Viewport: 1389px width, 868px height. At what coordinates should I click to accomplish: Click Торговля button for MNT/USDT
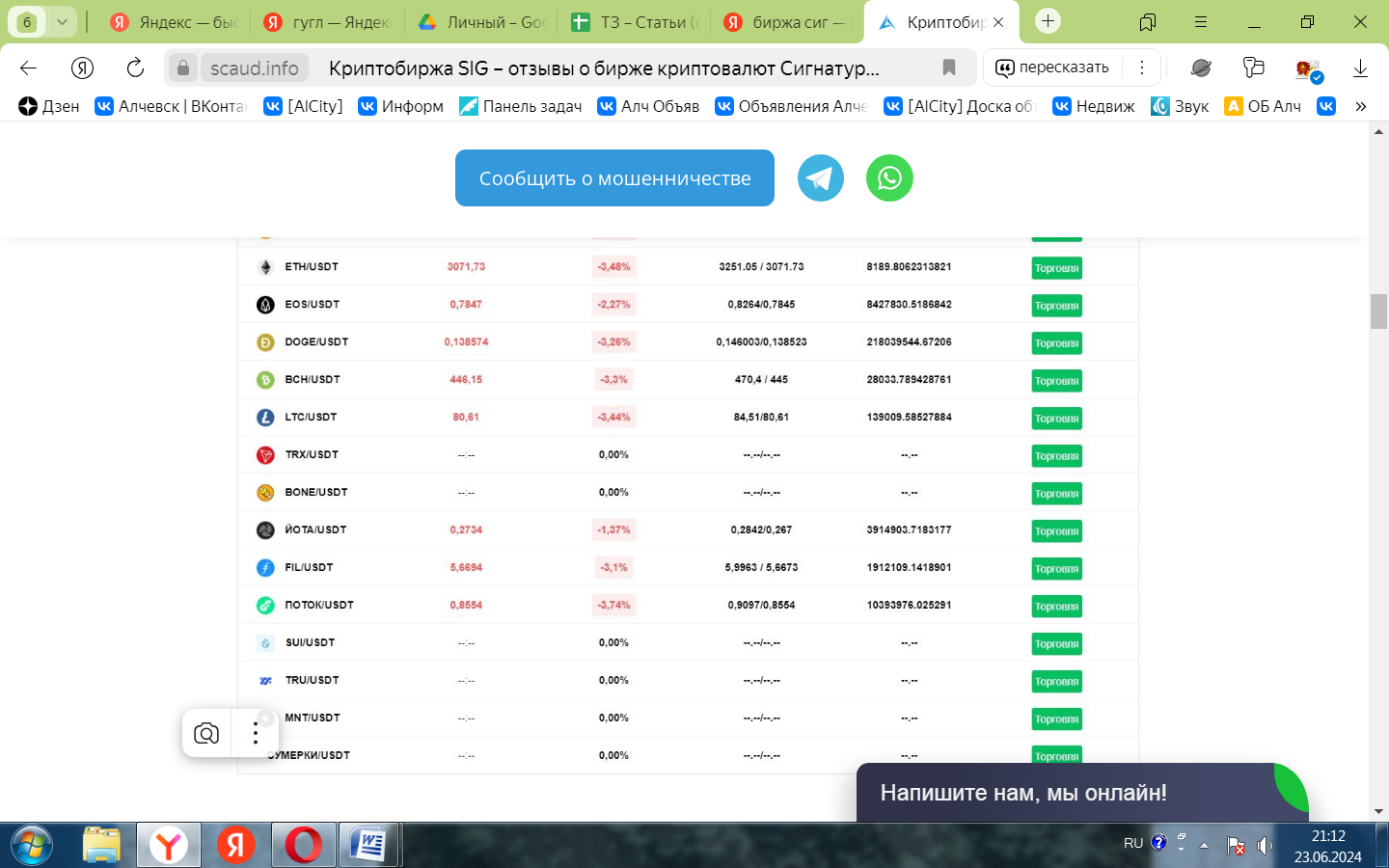[x=1056, y=719]
